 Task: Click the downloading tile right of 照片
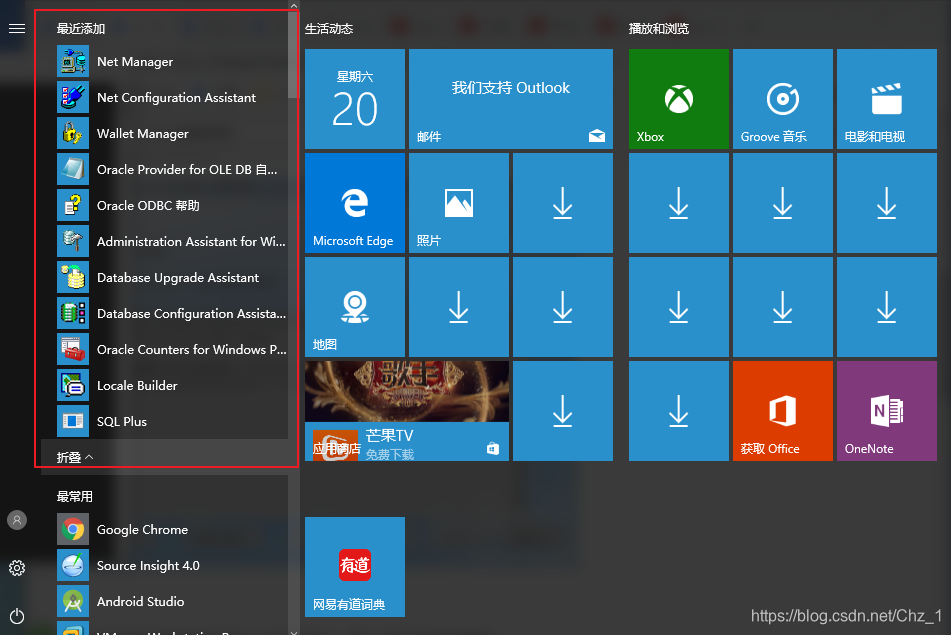563,203
